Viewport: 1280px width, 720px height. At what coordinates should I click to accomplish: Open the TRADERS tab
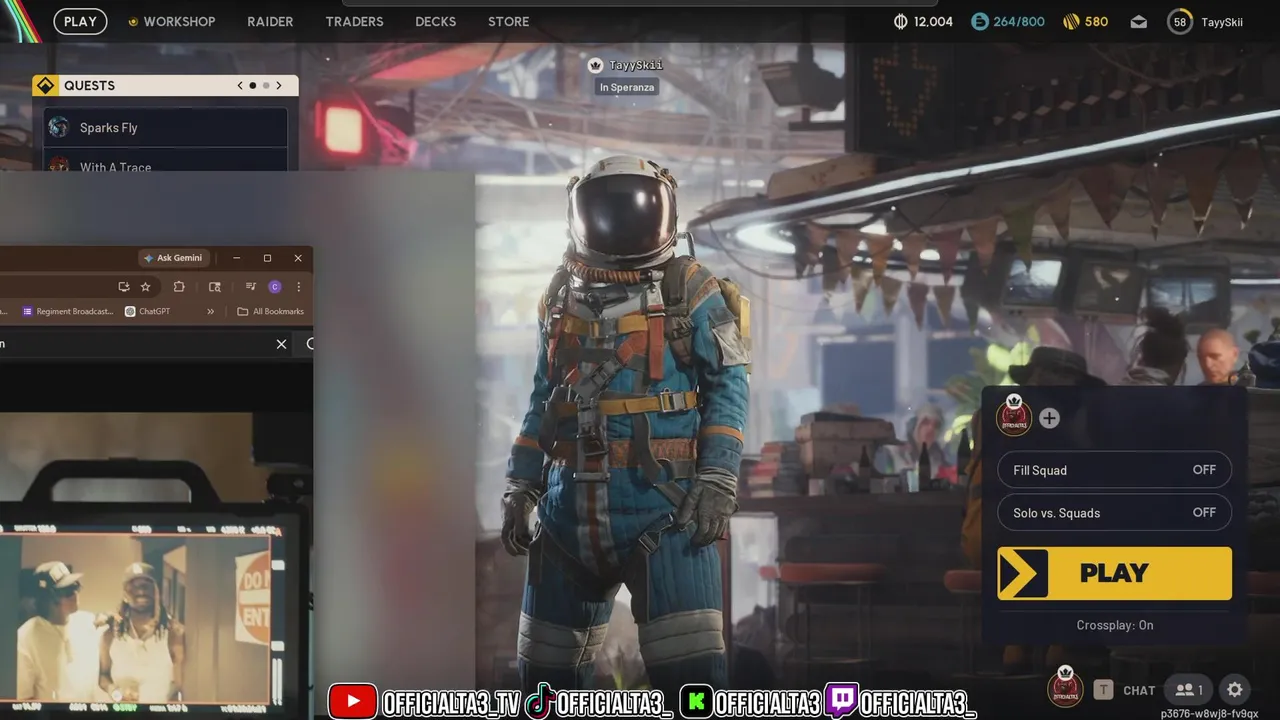point(354,21)
